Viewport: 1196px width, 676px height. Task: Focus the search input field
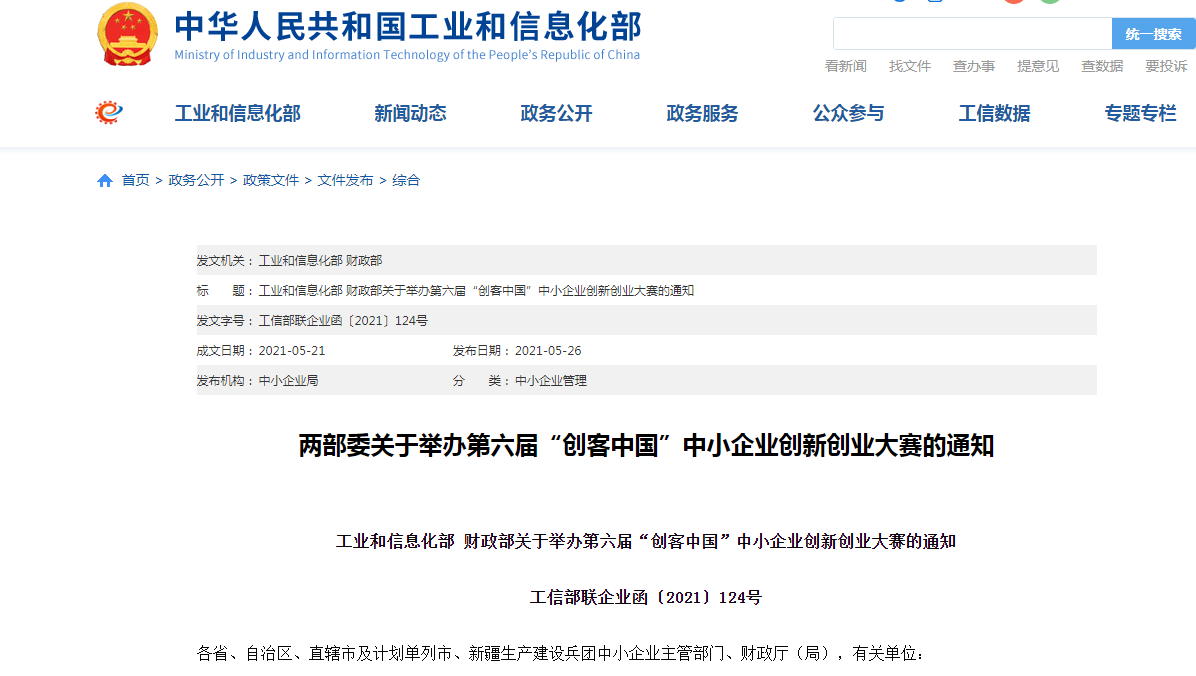[973, 34]
